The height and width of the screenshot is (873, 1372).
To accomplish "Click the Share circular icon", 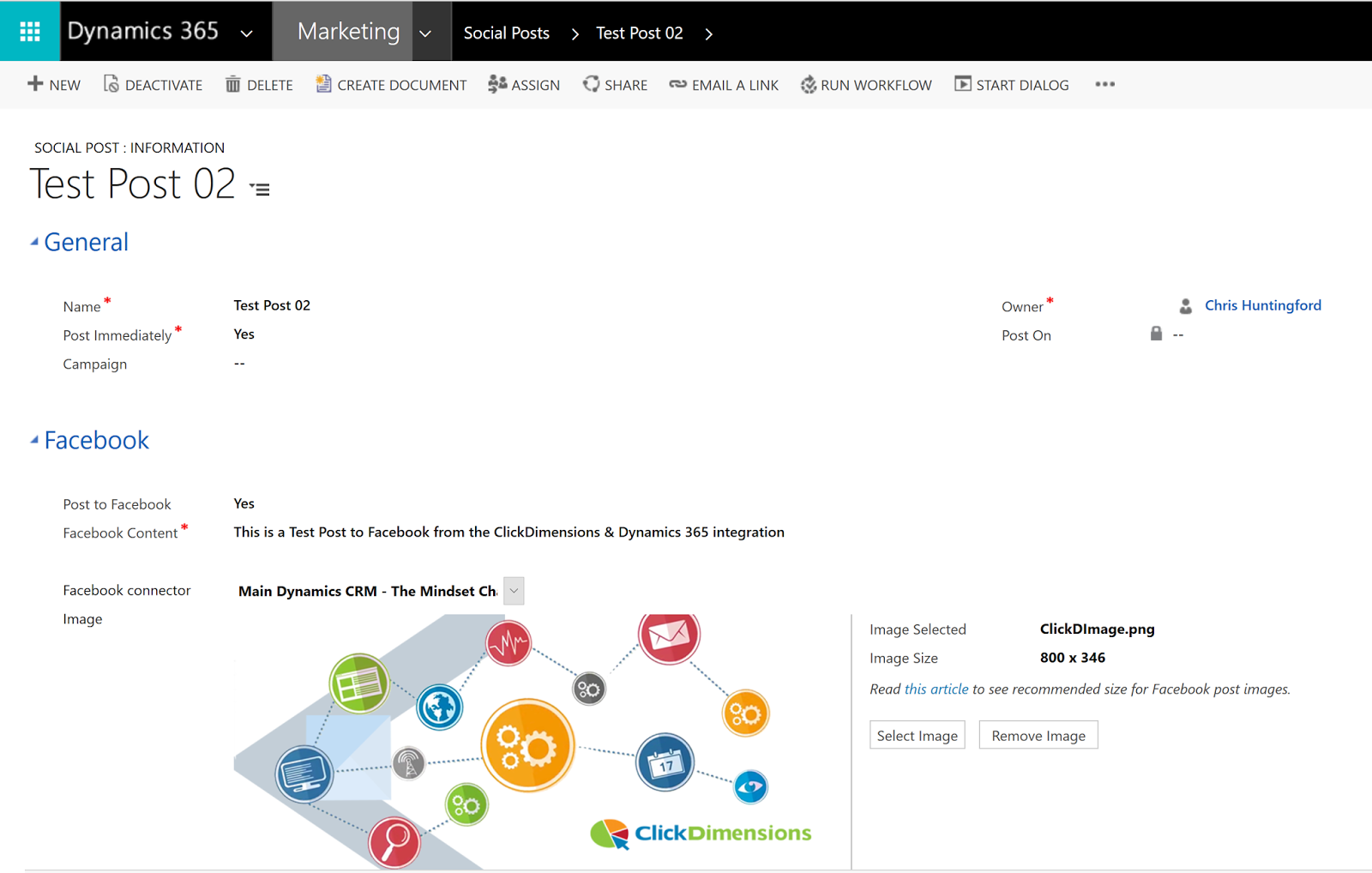I will coord(591,83).
